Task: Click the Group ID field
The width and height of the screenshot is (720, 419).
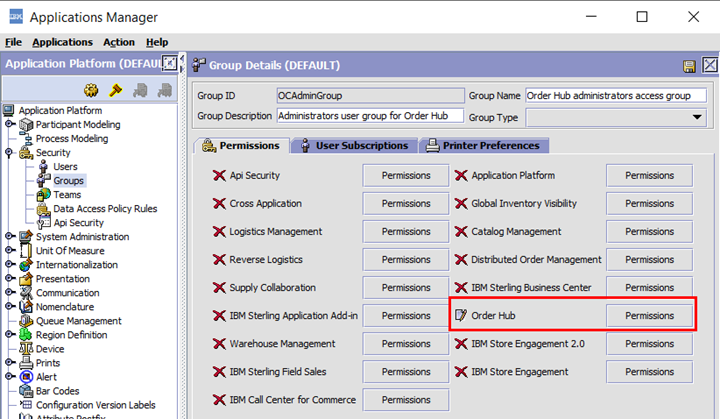Action: pyautogui.click(x=370, y=96)
